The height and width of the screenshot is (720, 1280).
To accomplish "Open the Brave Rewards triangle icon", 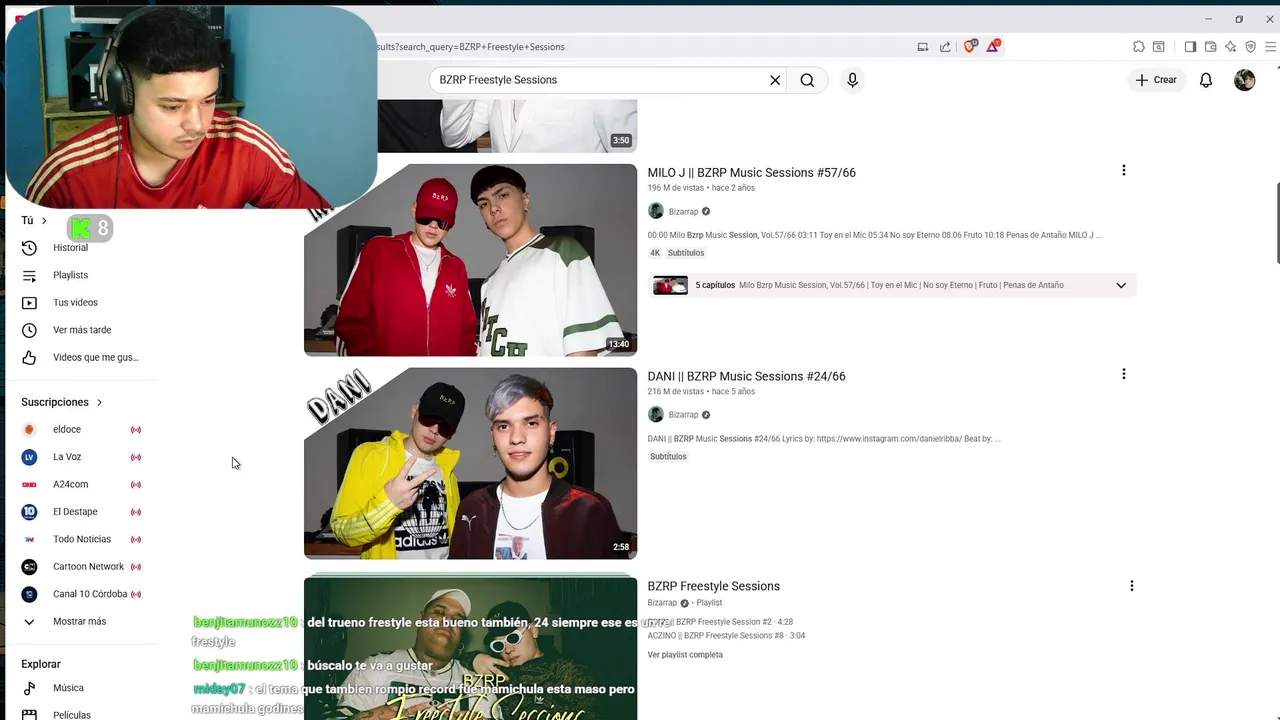I will (x=993, y=46).
